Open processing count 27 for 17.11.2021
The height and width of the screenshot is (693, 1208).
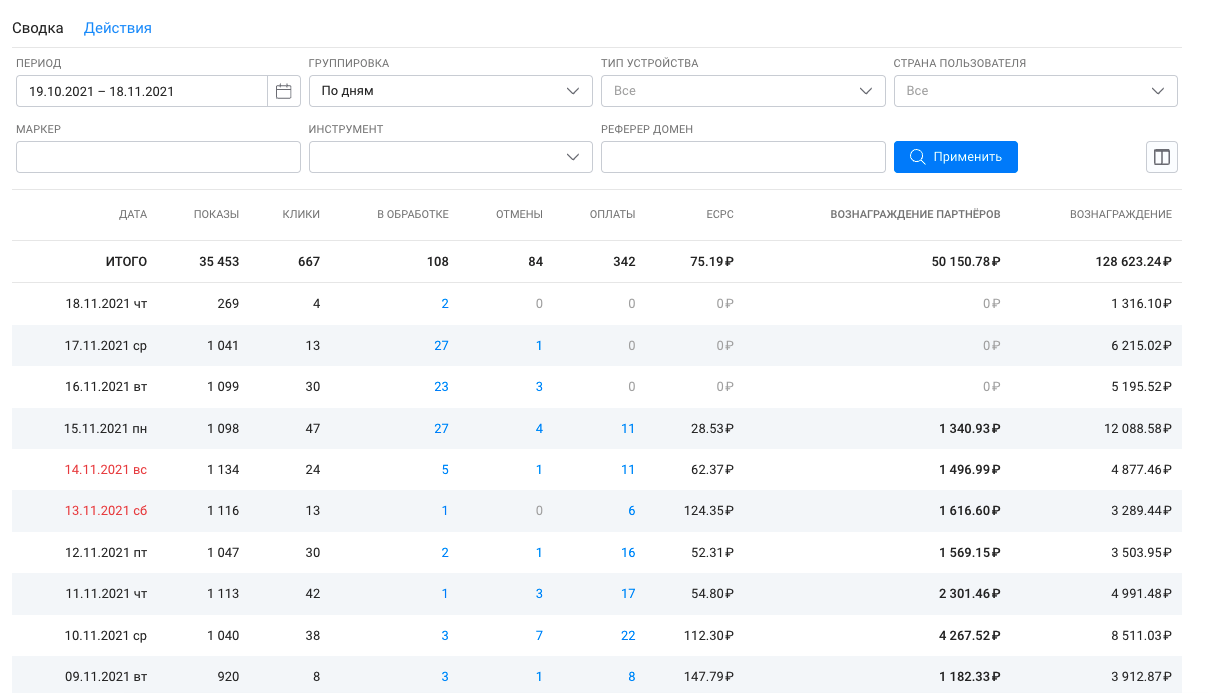click(x=441, y=346)
